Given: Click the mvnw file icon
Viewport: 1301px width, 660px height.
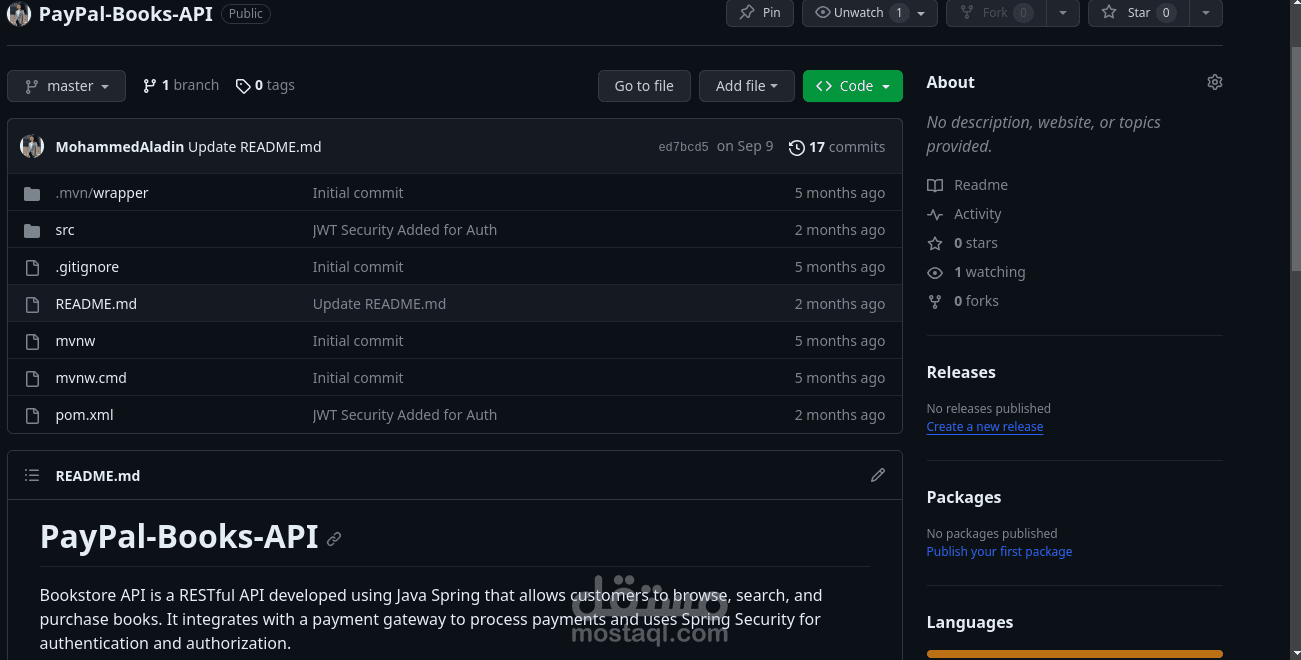Looking at the screenshot, I should (32, 341).
